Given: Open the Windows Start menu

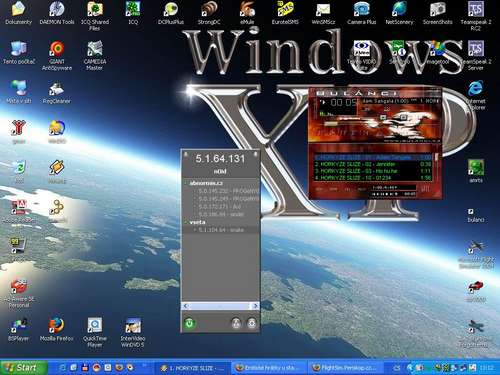Looking at the screenshot, I should pos(23,368).
